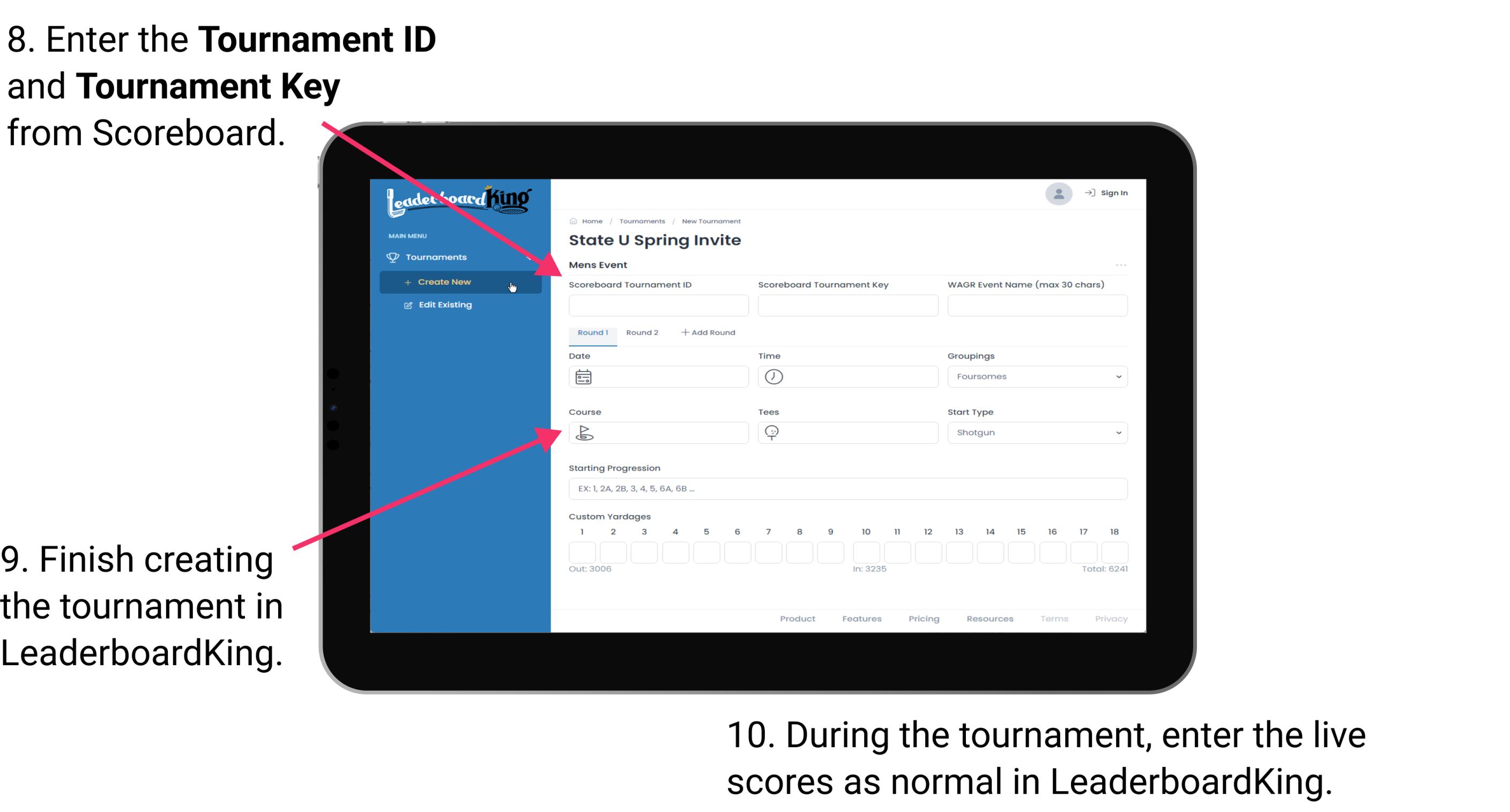This screenshot has height=812, width=1510.
Task: Click the calendar icon for Date
Action: coord(585,377)
